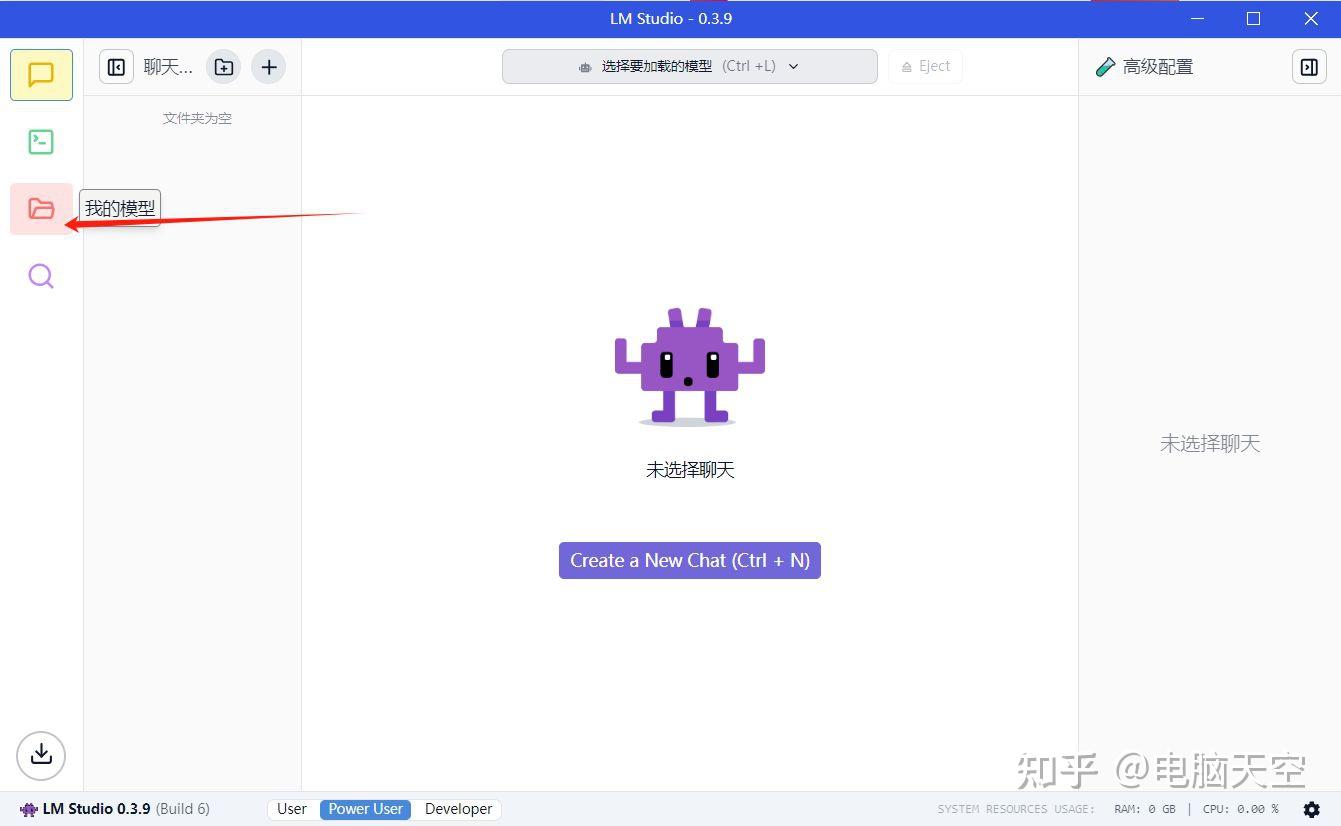Add a new chat with plus button

pyautogui.click(x=268, y=67)
